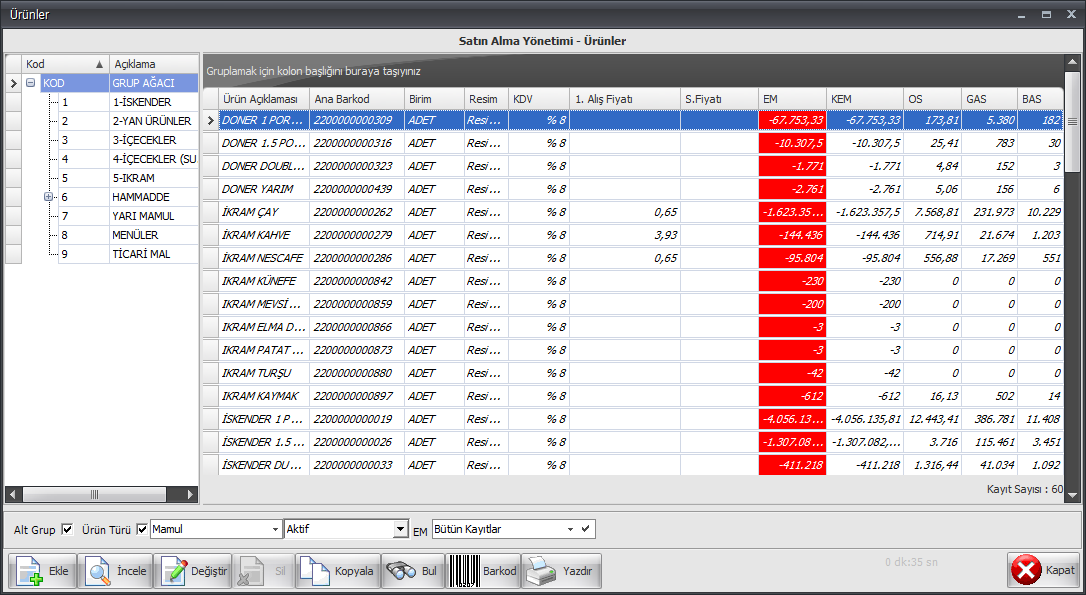This screenshot has height=595, width=1086.
Task: Toggle the Alt Grup checkbox
Action: tap(67, 529)
